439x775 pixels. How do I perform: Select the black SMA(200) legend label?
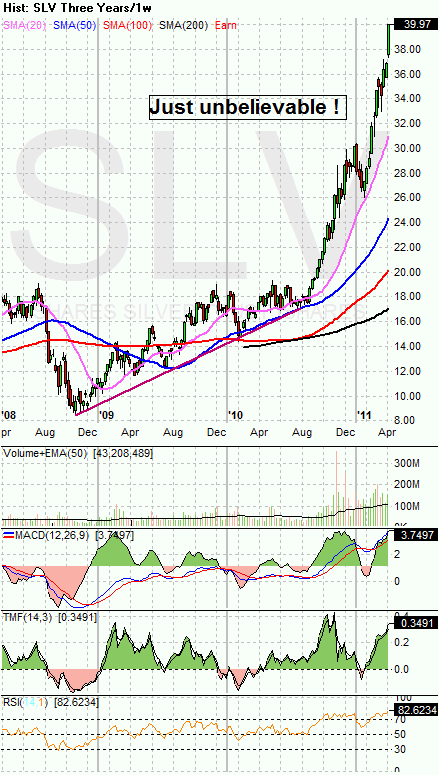[x=183, y=25]
